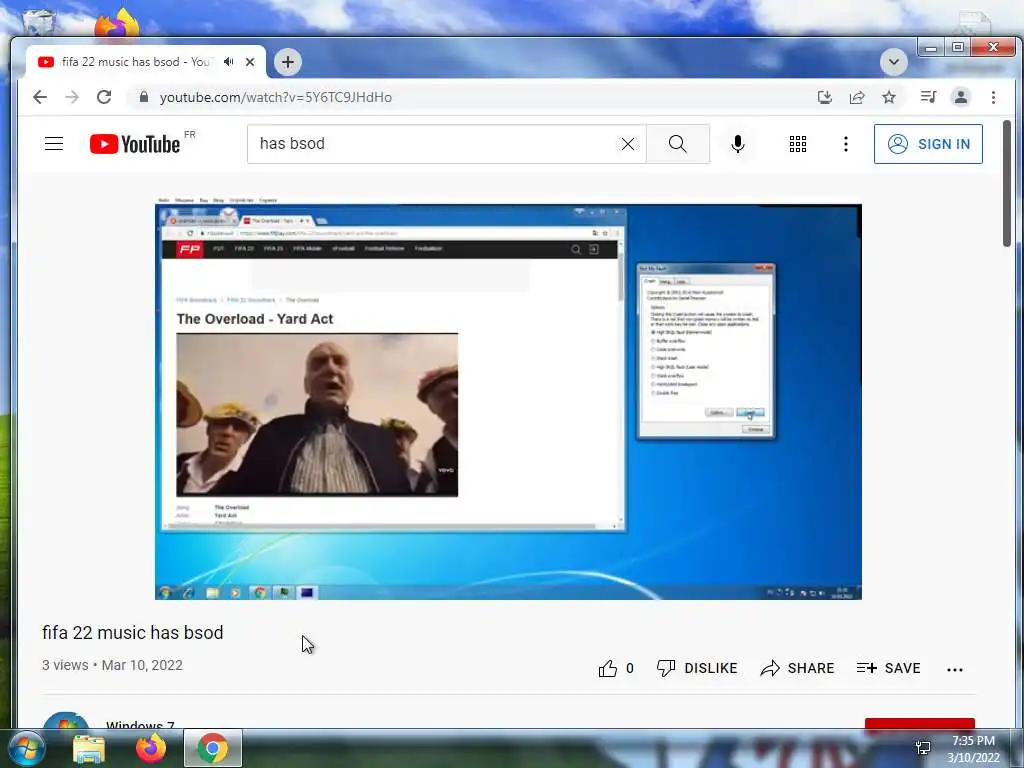Share this page via address bar icon
1024x768 pixels.
tap(857, 97)
